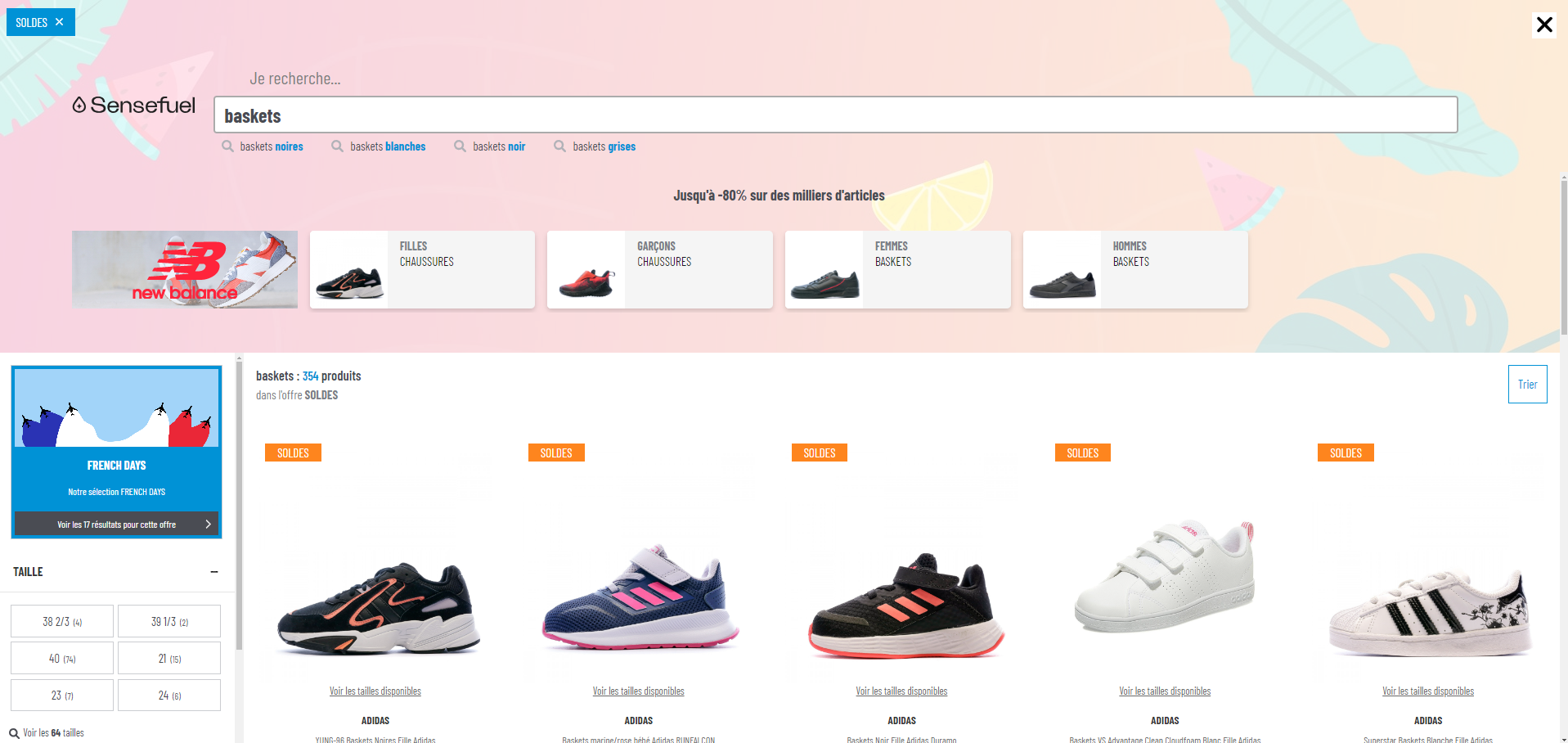Viewport: 1568px width, 743px height.
Task: Open the Trier sort dropdown
Action: point(1527,384)
